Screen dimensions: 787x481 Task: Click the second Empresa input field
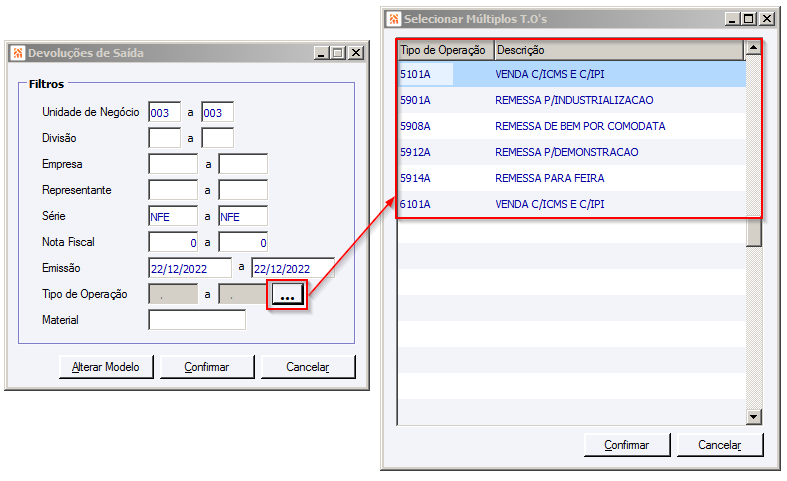[x=243, y=164]
